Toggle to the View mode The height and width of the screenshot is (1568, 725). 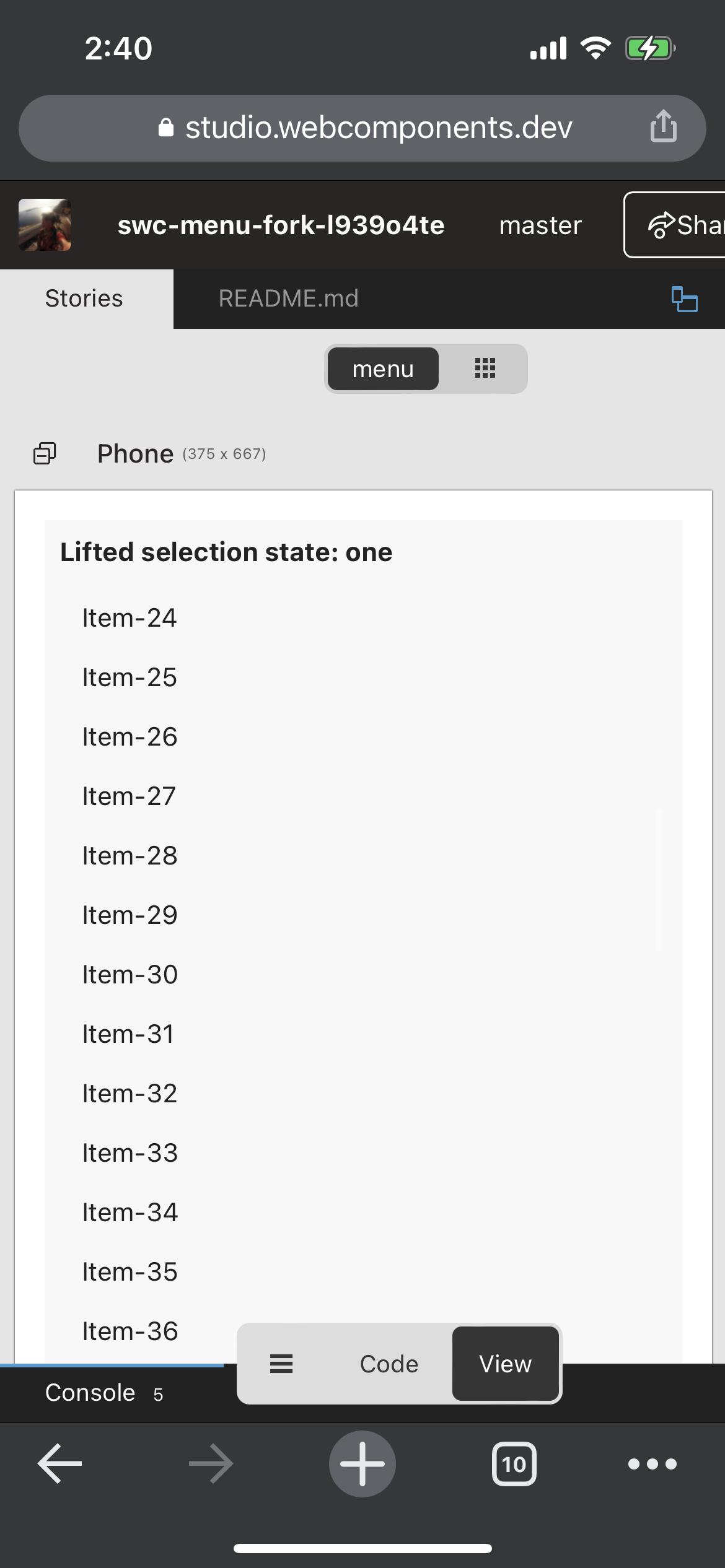(x=505, y=1364)
